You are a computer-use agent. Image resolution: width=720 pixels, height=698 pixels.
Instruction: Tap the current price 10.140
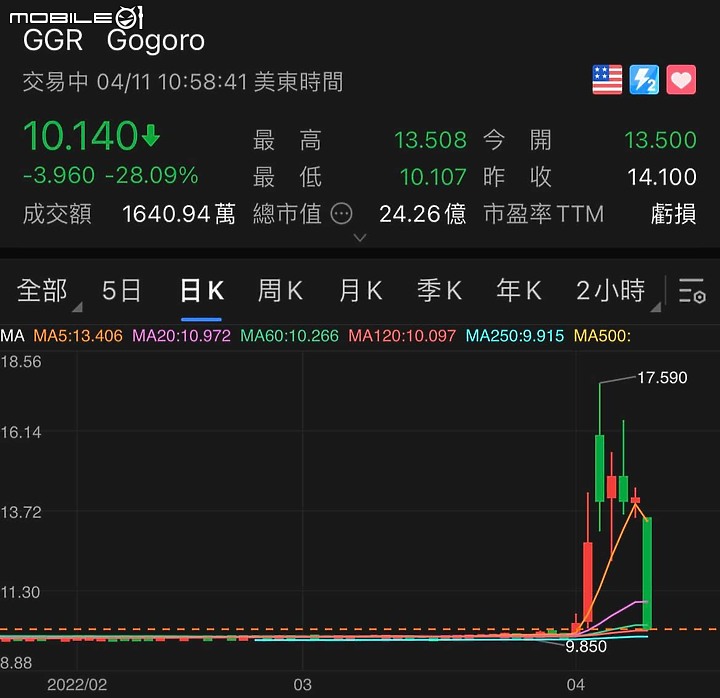pos(80,136)
